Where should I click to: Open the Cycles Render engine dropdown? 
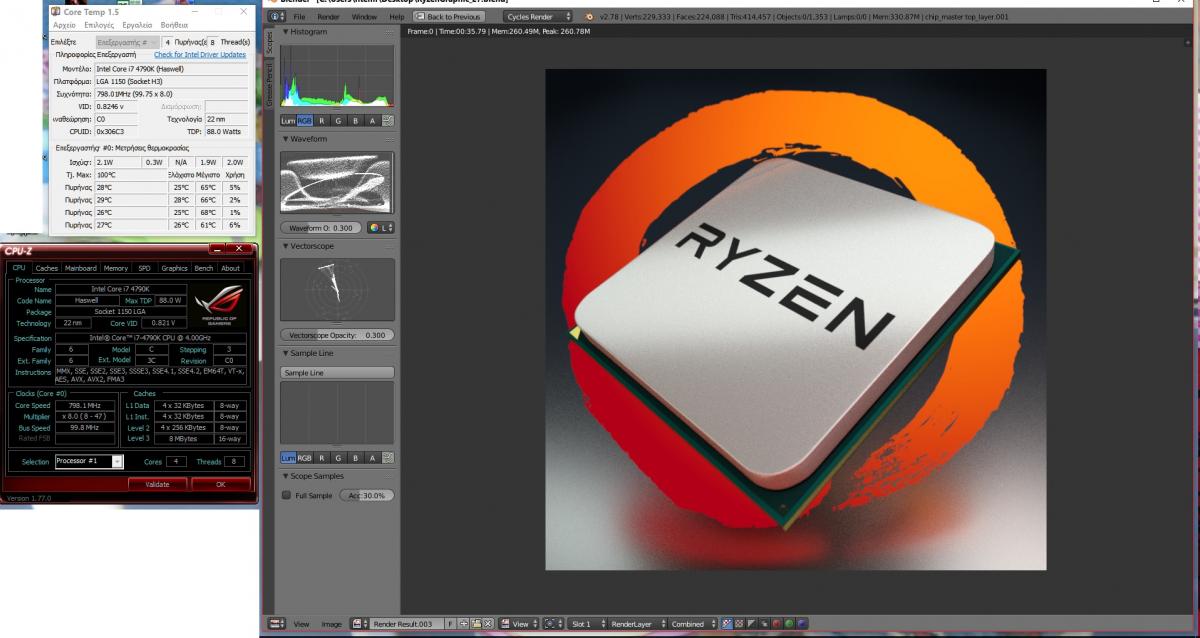tap(539, 17)
